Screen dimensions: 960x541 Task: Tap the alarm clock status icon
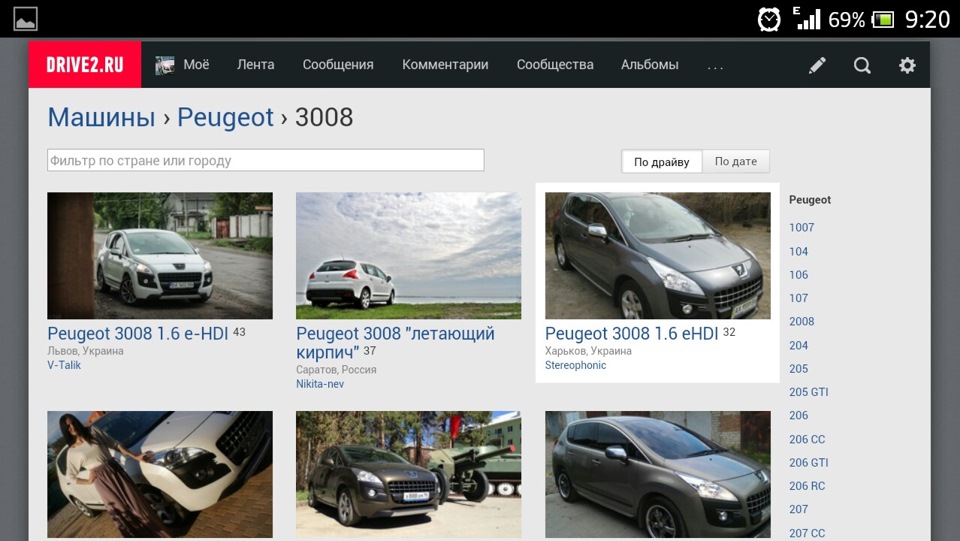point(769,20)
